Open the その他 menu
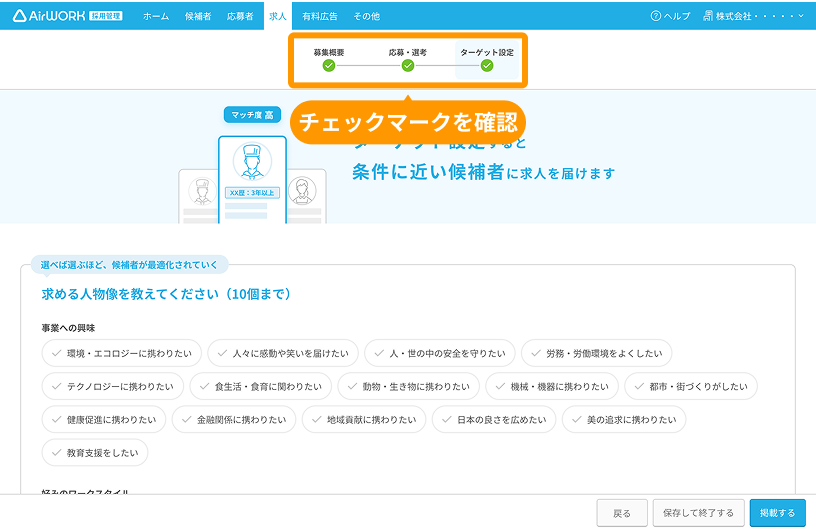The image size is (816, 532). [x=366, y=16]
